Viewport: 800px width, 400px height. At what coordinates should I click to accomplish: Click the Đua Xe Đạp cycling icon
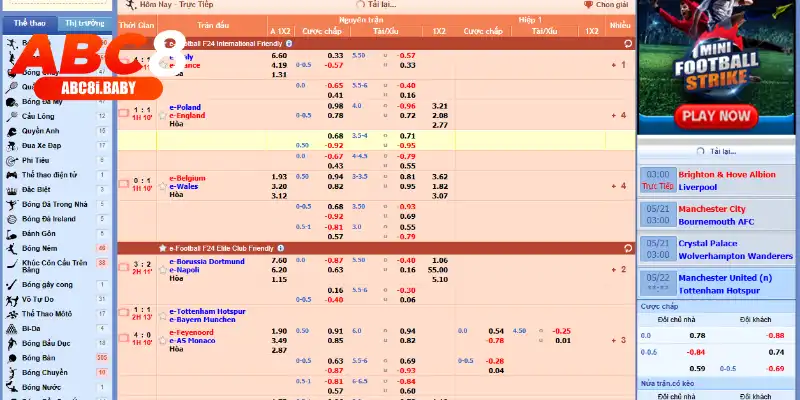pyautogui.click(x=11, y=145)
